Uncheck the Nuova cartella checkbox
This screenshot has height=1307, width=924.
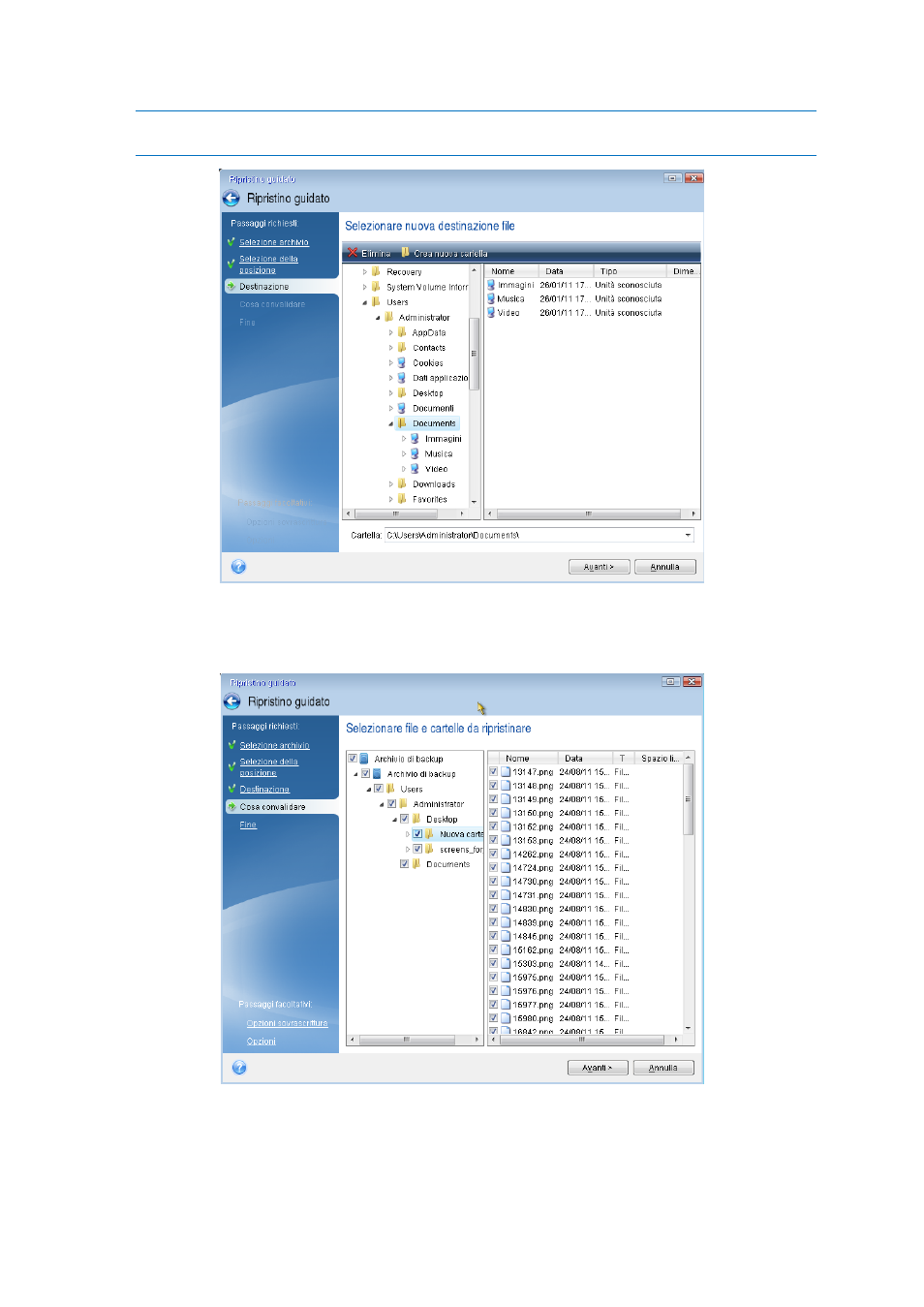click(x=417, y=833)
